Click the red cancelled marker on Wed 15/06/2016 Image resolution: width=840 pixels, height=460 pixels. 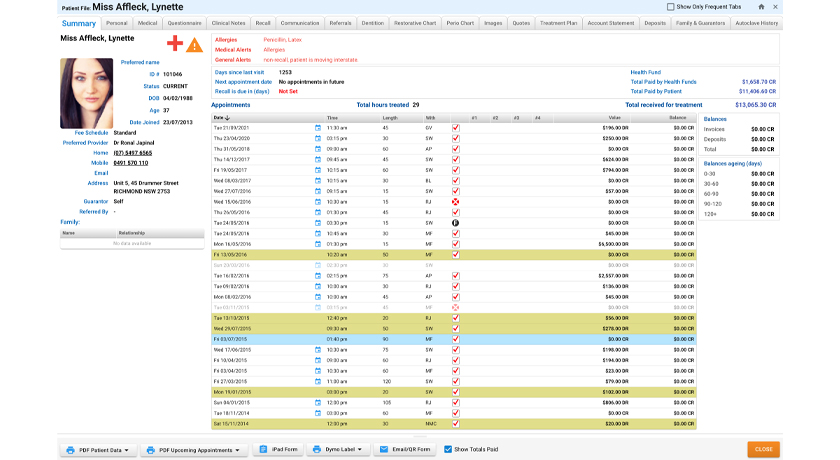point(455,202)
